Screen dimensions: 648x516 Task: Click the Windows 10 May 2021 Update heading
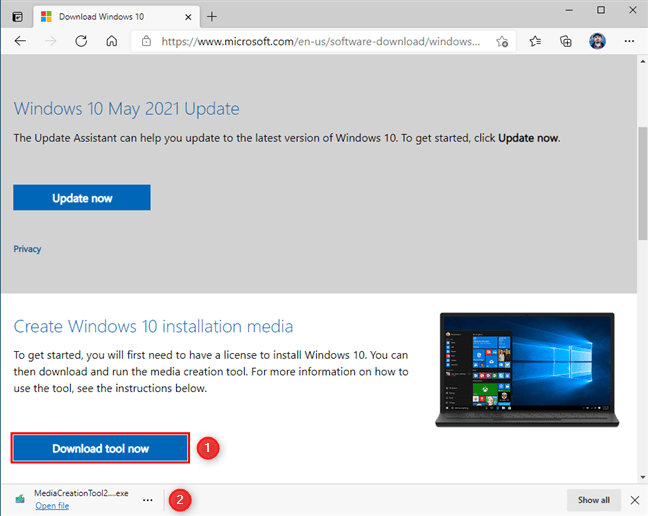point(126,109)
